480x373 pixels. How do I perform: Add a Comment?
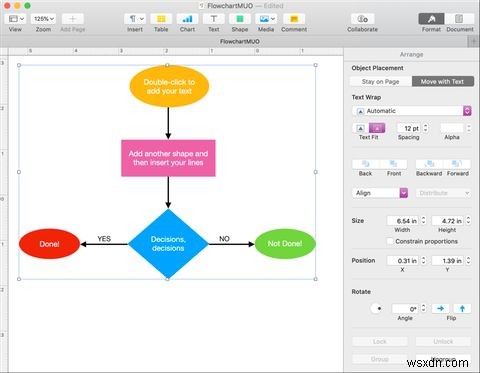click(x=294, y=19)
